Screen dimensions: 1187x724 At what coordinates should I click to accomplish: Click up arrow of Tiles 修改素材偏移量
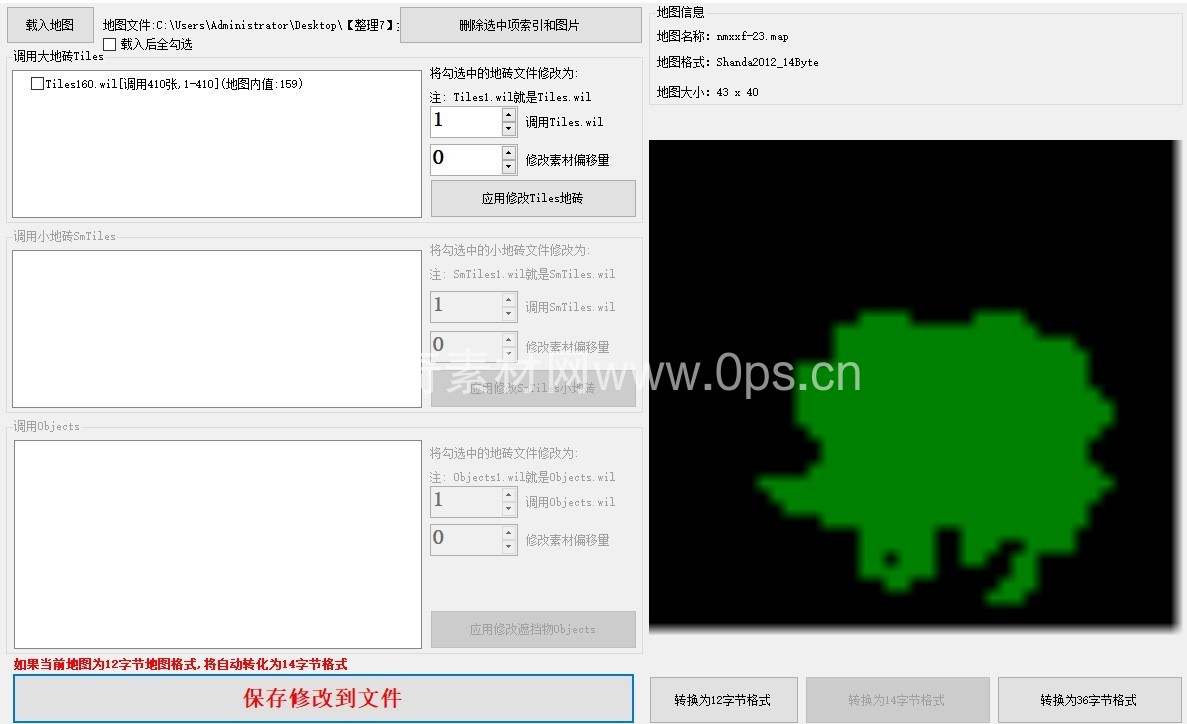click(x=508, y=153)
